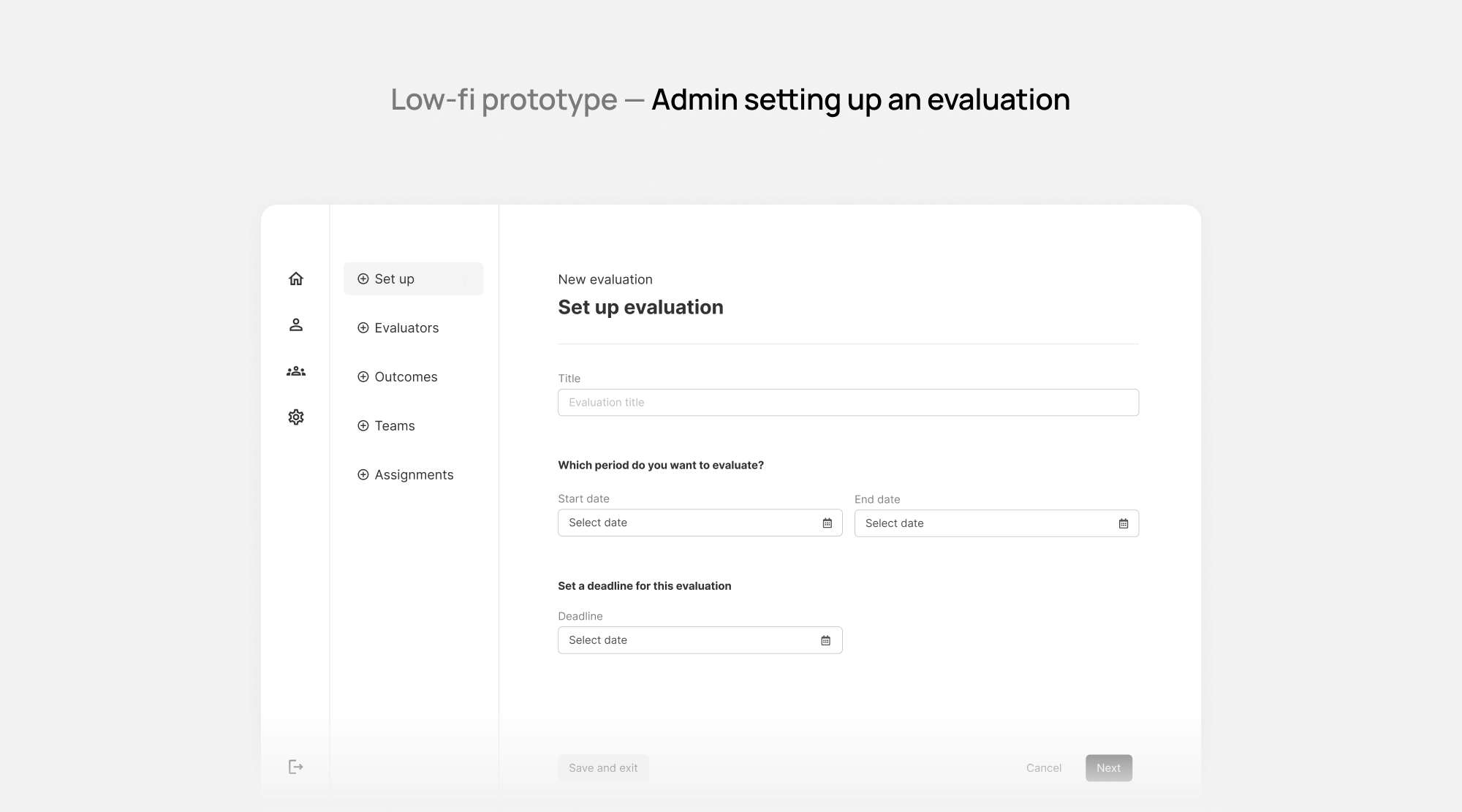Open the groups people icon

tap(296, 371)
